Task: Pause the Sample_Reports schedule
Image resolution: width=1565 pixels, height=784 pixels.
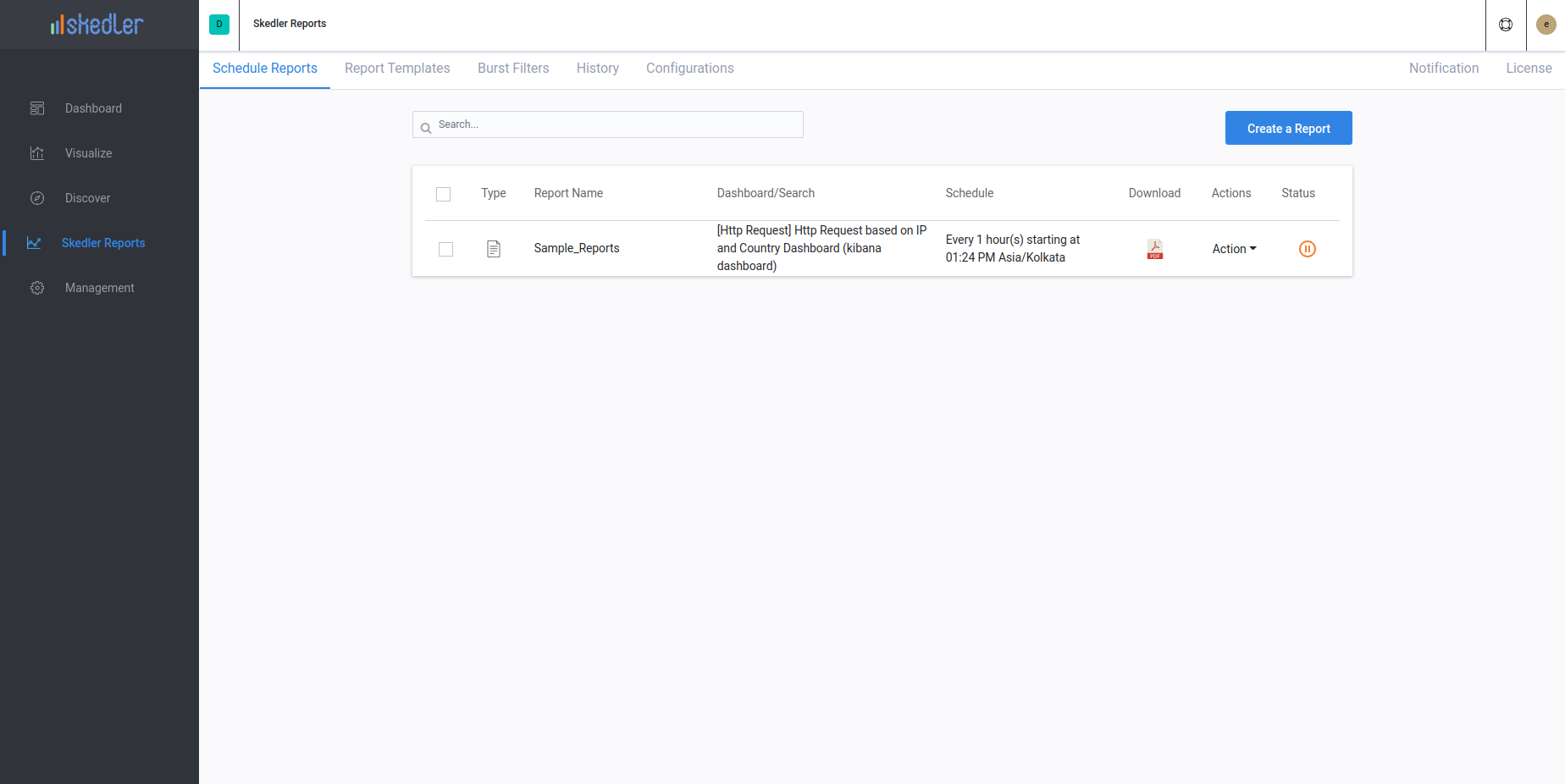Action: (x=1308, y=249)
